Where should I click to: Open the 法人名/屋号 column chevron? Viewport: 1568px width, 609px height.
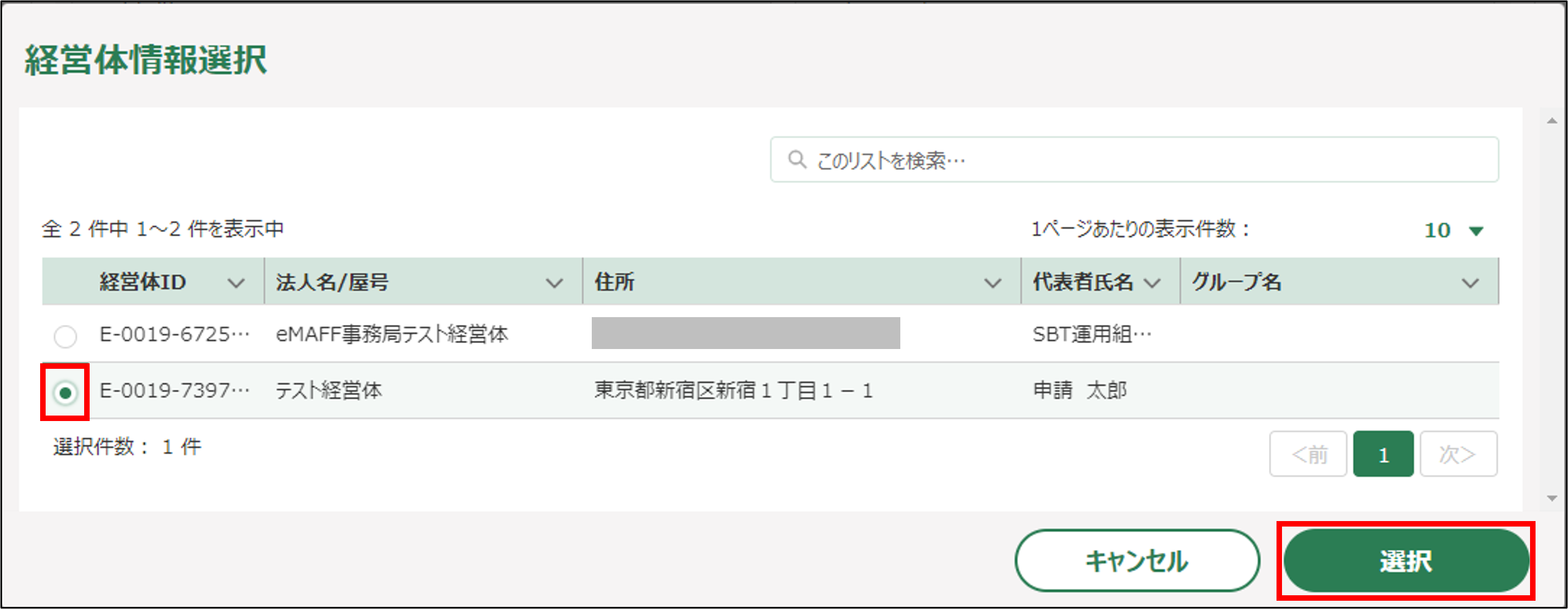click(x=554, y=283)
